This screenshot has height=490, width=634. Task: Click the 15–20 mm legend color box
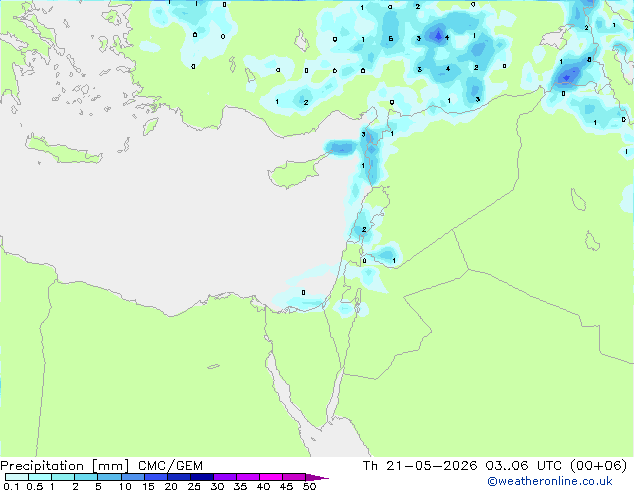(x=155, y=477)
